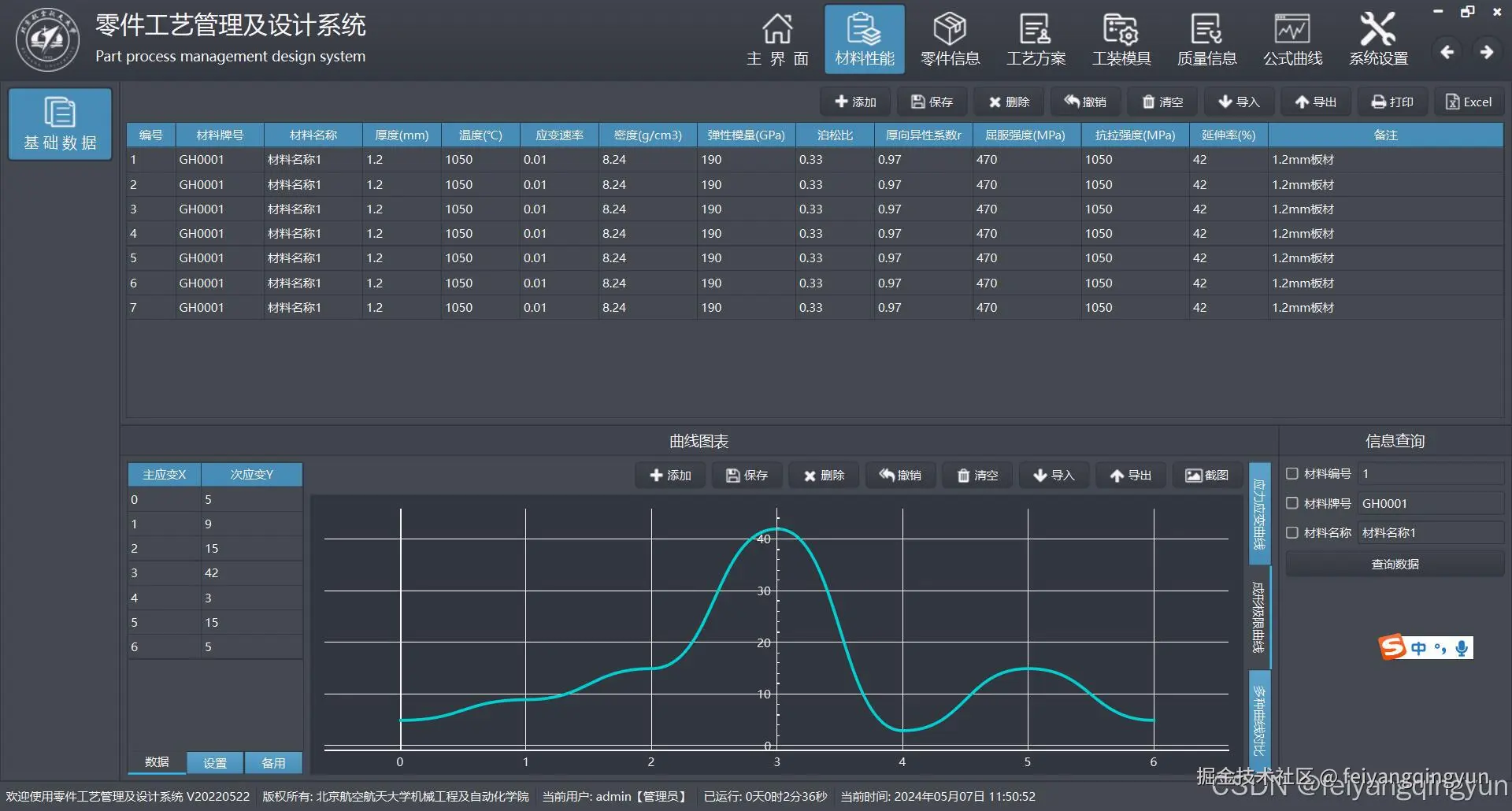1512x811 pixels.
Task: Go back with the left arrow icon
Action: tap(1447, 52)
